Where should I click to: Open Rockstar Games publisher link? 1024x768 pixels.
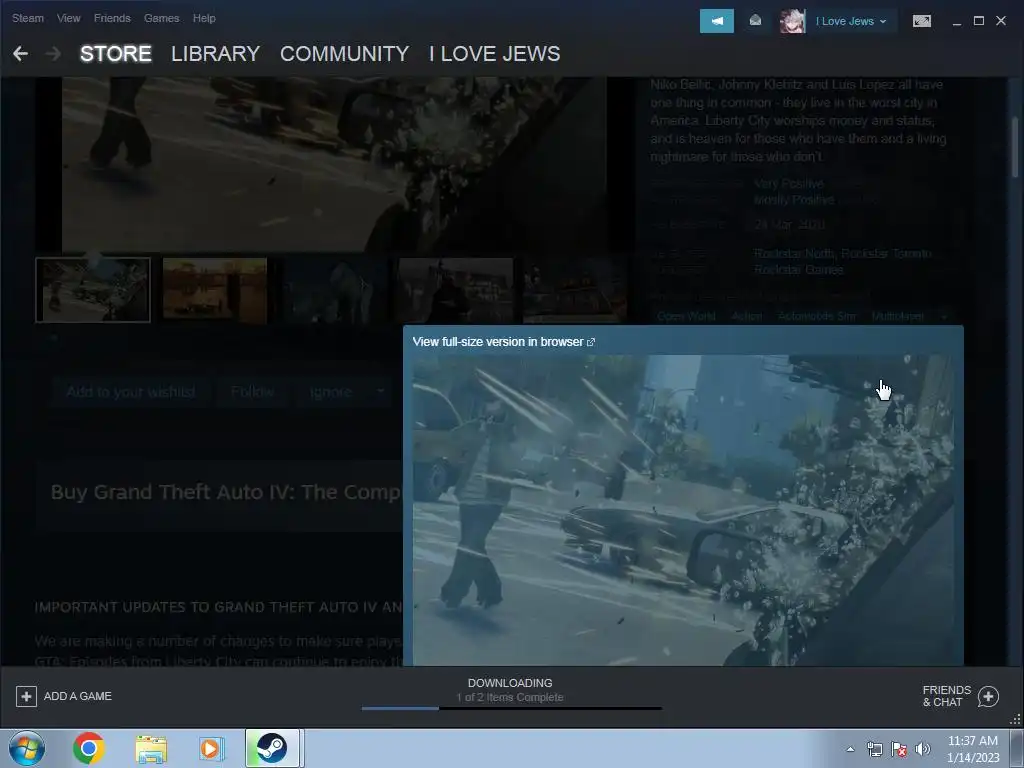(x=798, y=270)
